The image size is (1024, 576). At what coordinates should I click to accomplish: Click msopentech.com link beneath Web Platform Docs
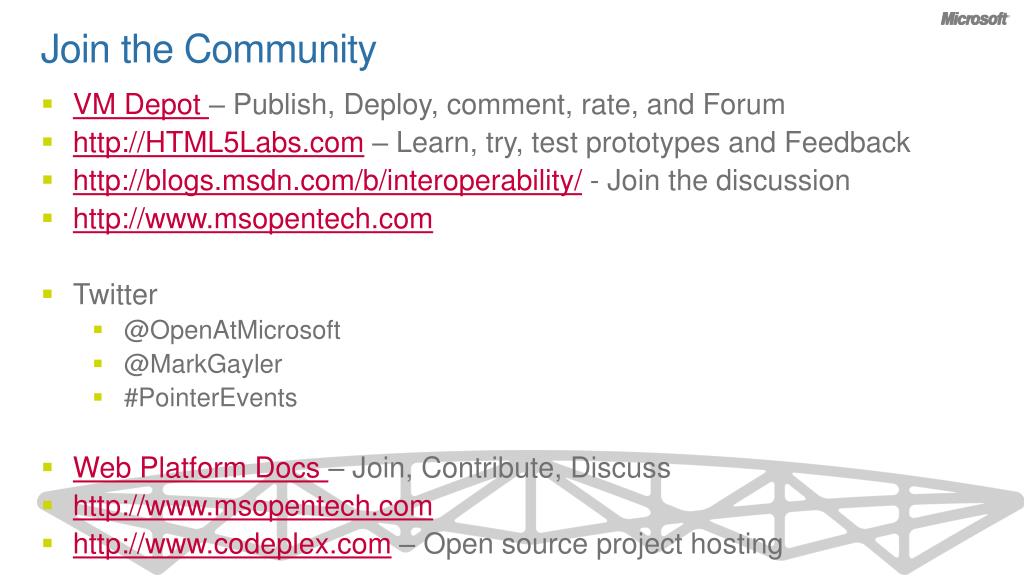pyautogui.click(x=253, y=506)
